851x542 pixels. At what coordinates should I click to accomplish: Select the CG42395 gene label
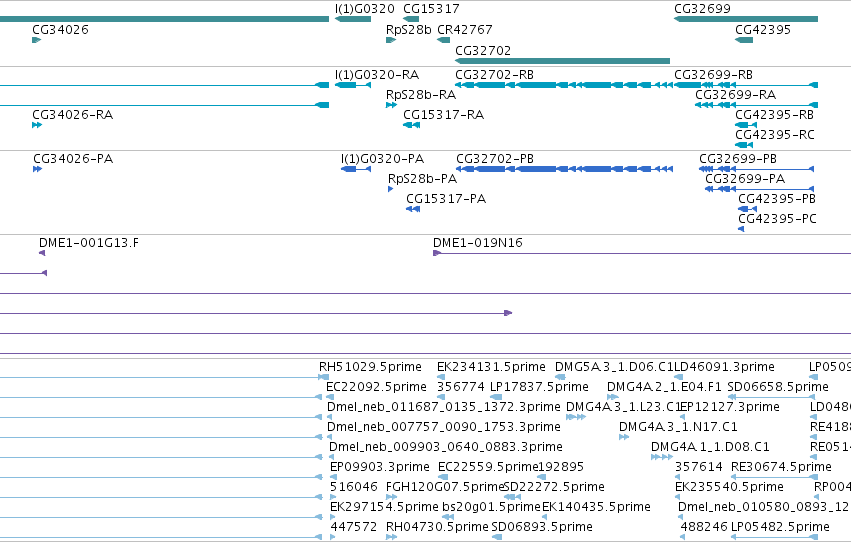[763, 29]
